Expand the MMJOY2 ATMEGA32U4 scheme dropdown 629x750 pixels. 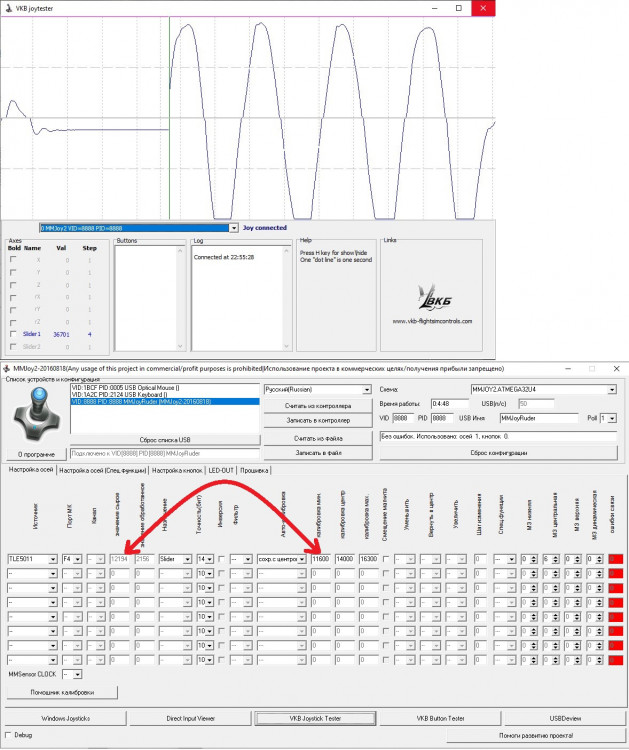coord(612,390)
